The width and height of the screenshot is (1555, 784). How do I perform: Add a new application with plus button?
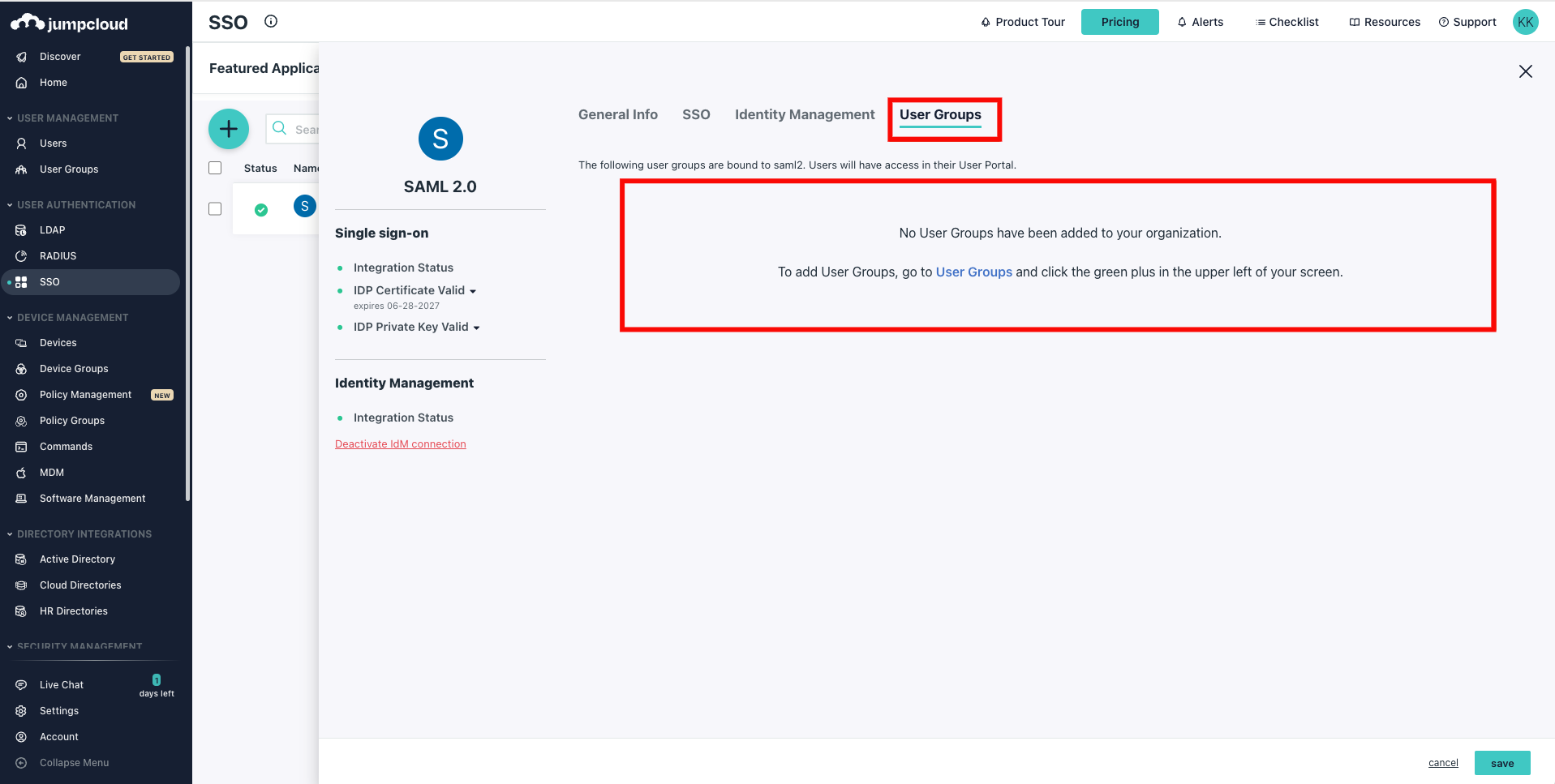click(229, 129)
